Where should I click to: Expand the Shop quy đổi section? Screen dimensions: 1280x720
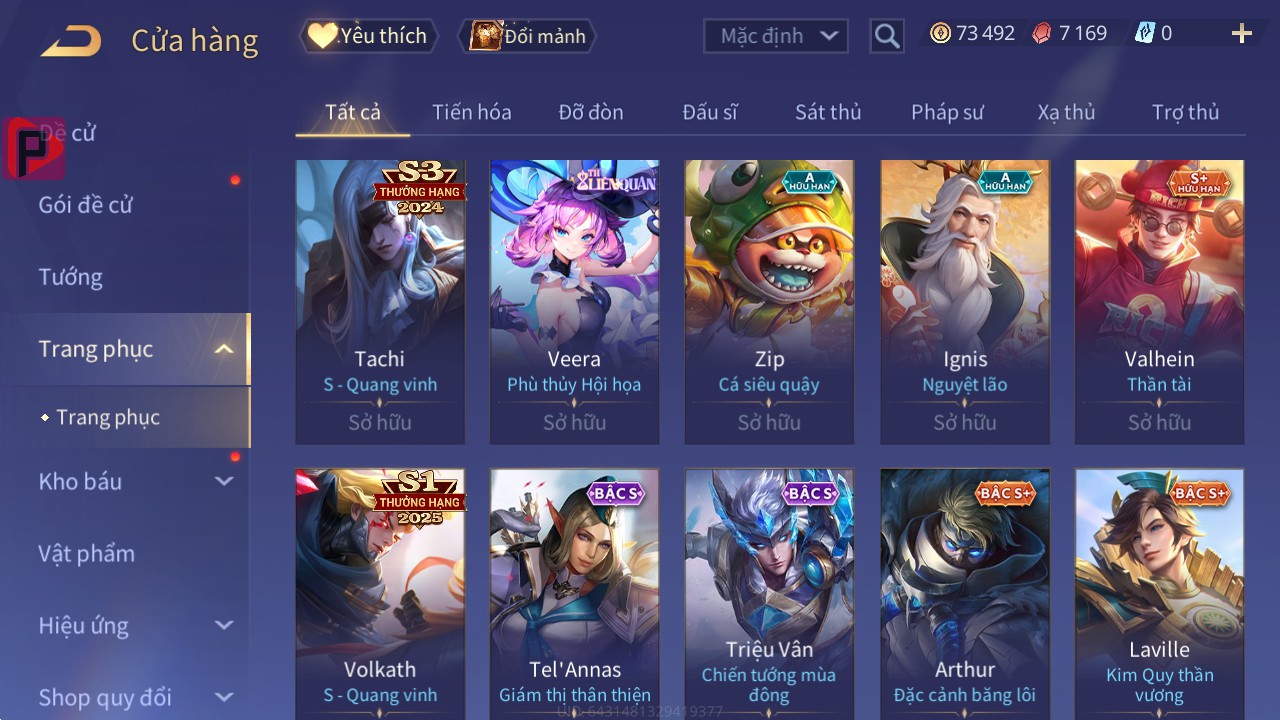[x=224, y=697]
